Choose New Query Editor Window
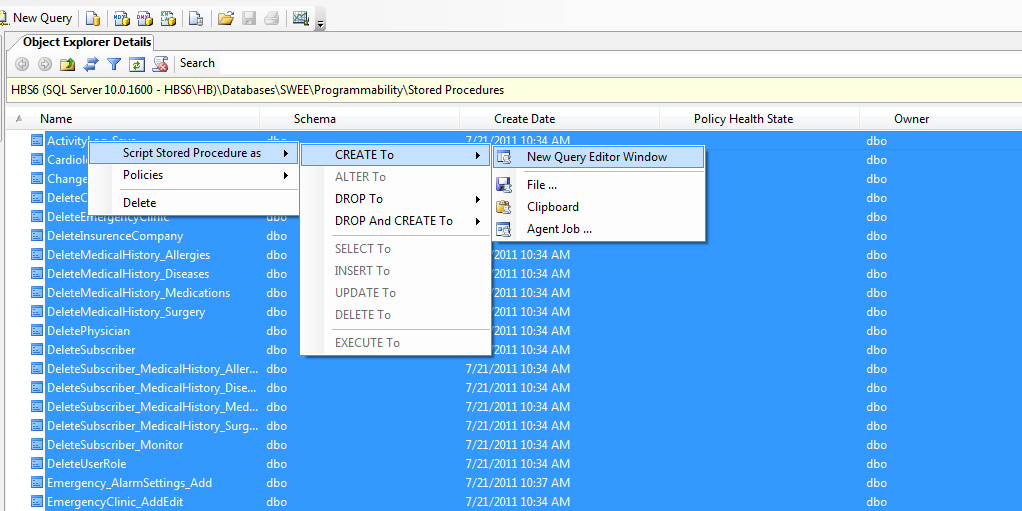The width and height of the screenshot is (1022, 511). tap(598, 157)
